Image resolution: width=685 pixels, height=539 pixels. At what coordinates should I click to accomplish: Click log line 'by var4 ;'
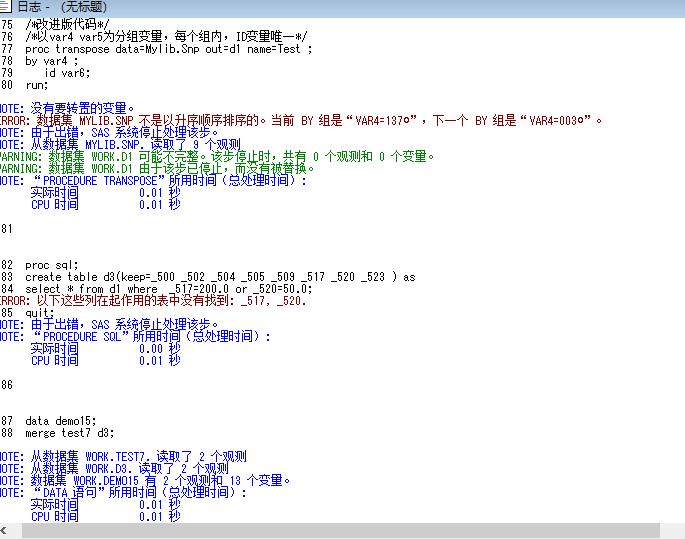tap(52, 61)
